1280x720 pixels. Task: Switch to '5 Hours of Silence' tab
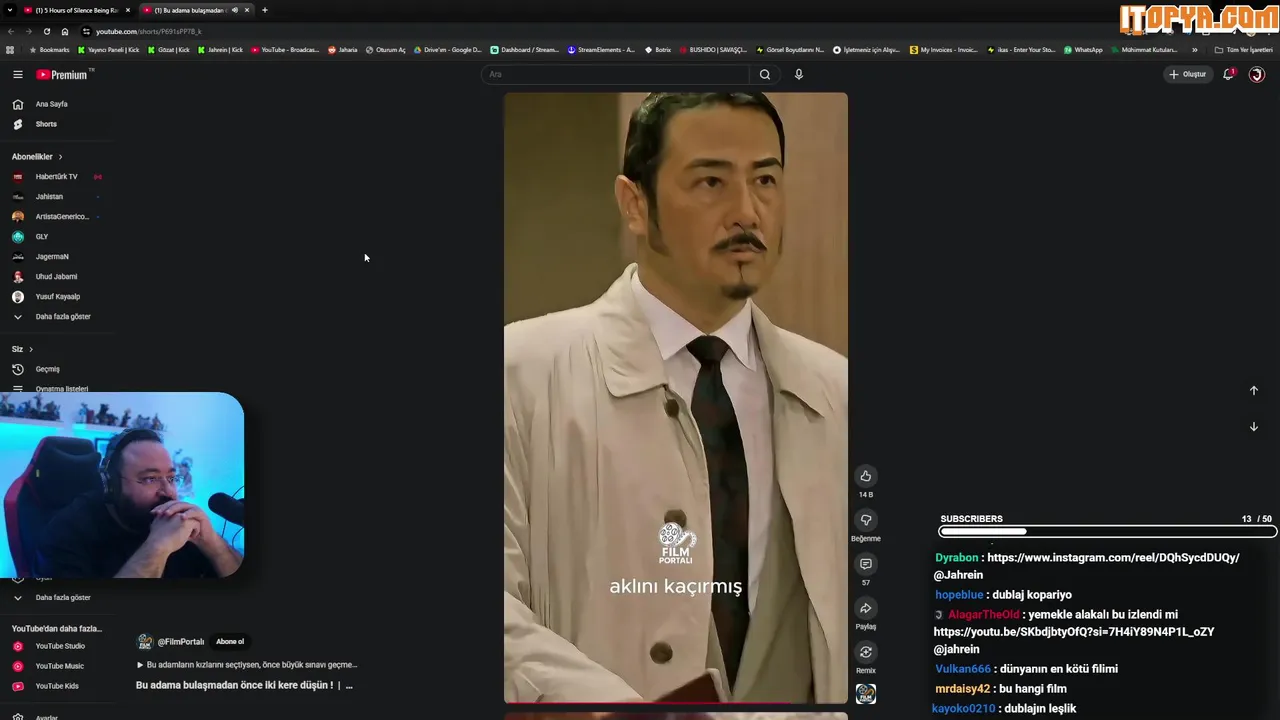click(x=76, y=10)
